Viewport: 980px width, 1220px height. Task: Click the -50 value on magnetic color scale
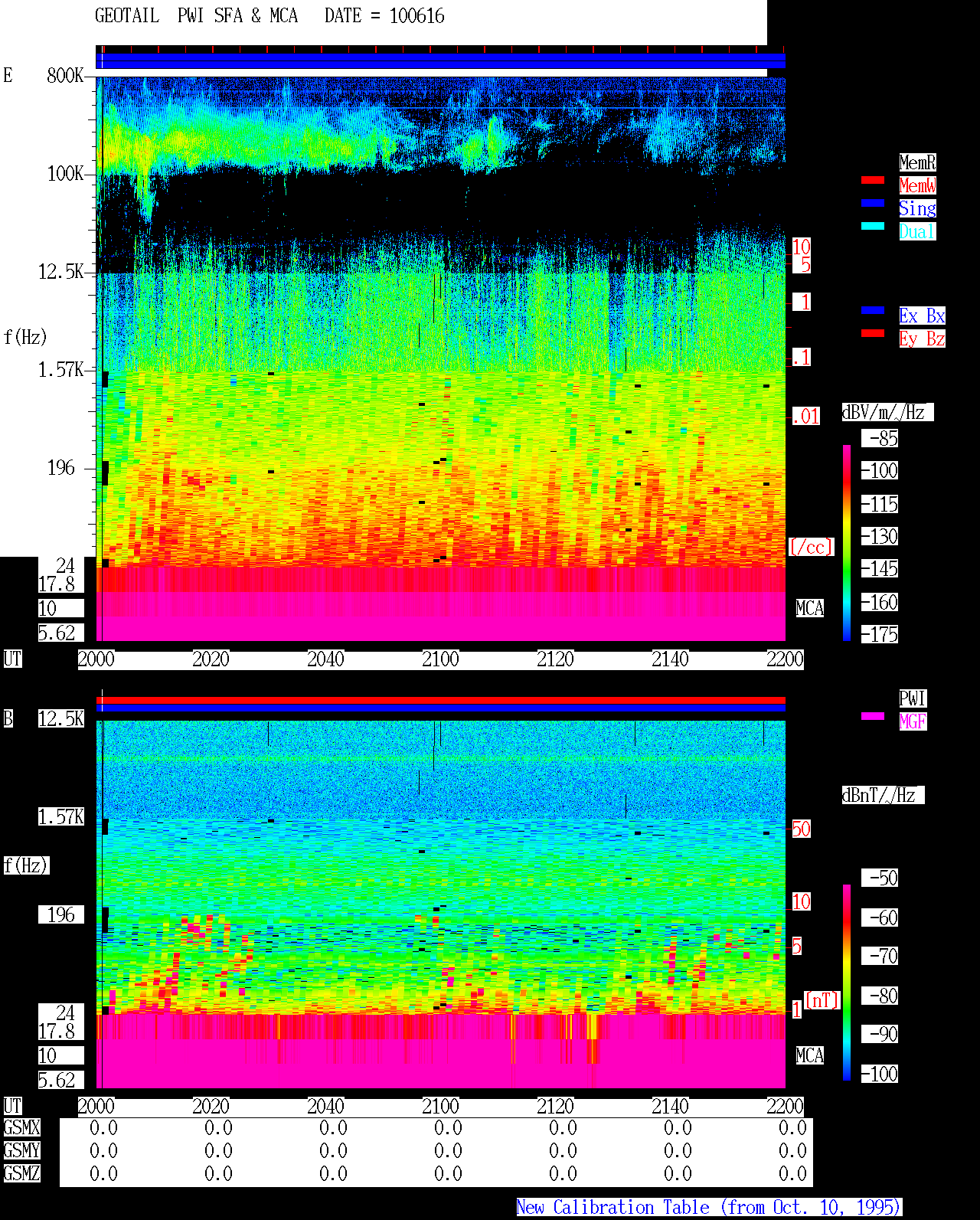[x=880, y=878]
